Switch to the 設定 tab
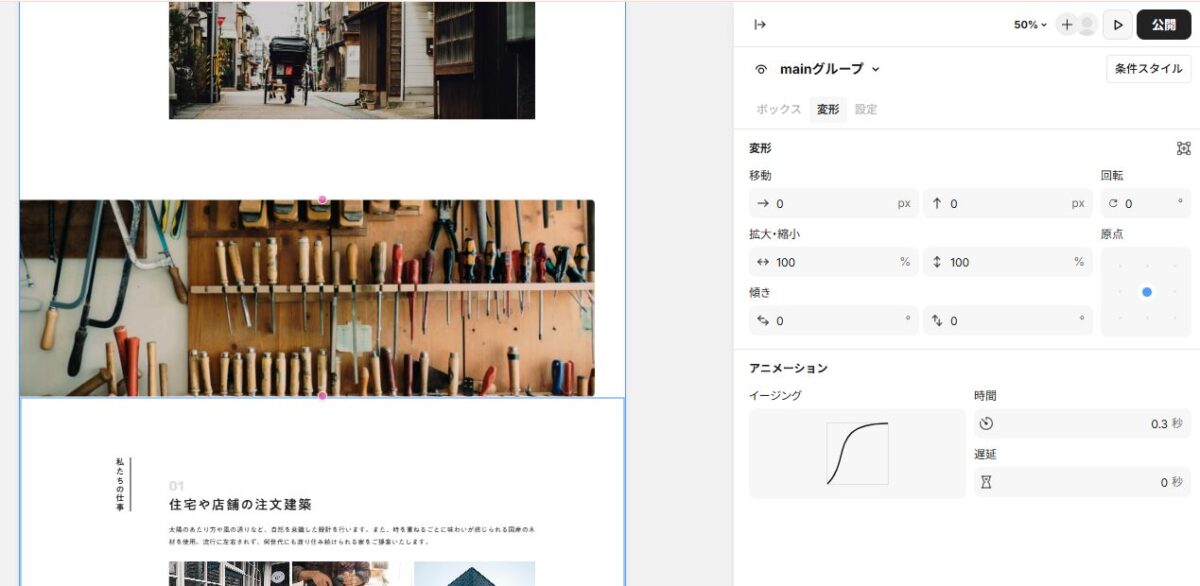1200x586 pixels. 864,110
